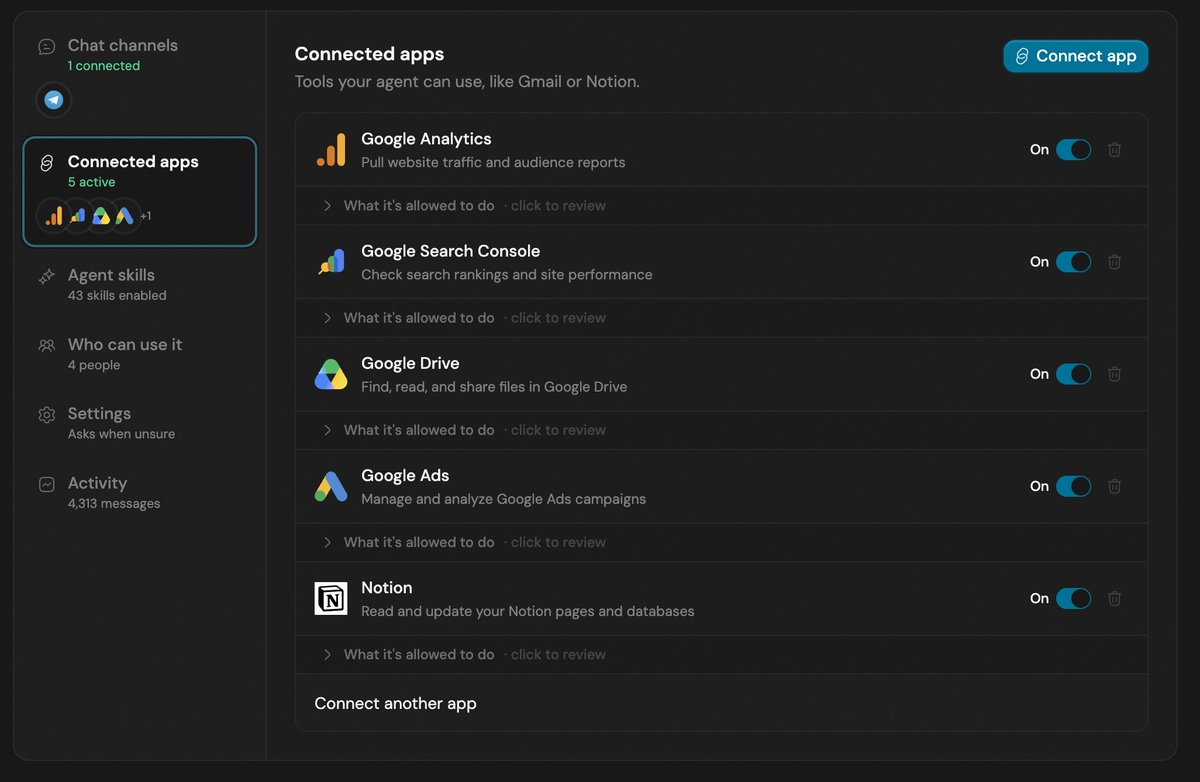Disable the Google Ads switch
This screenshot has height=782, width=1200.
coord(1074,486)
